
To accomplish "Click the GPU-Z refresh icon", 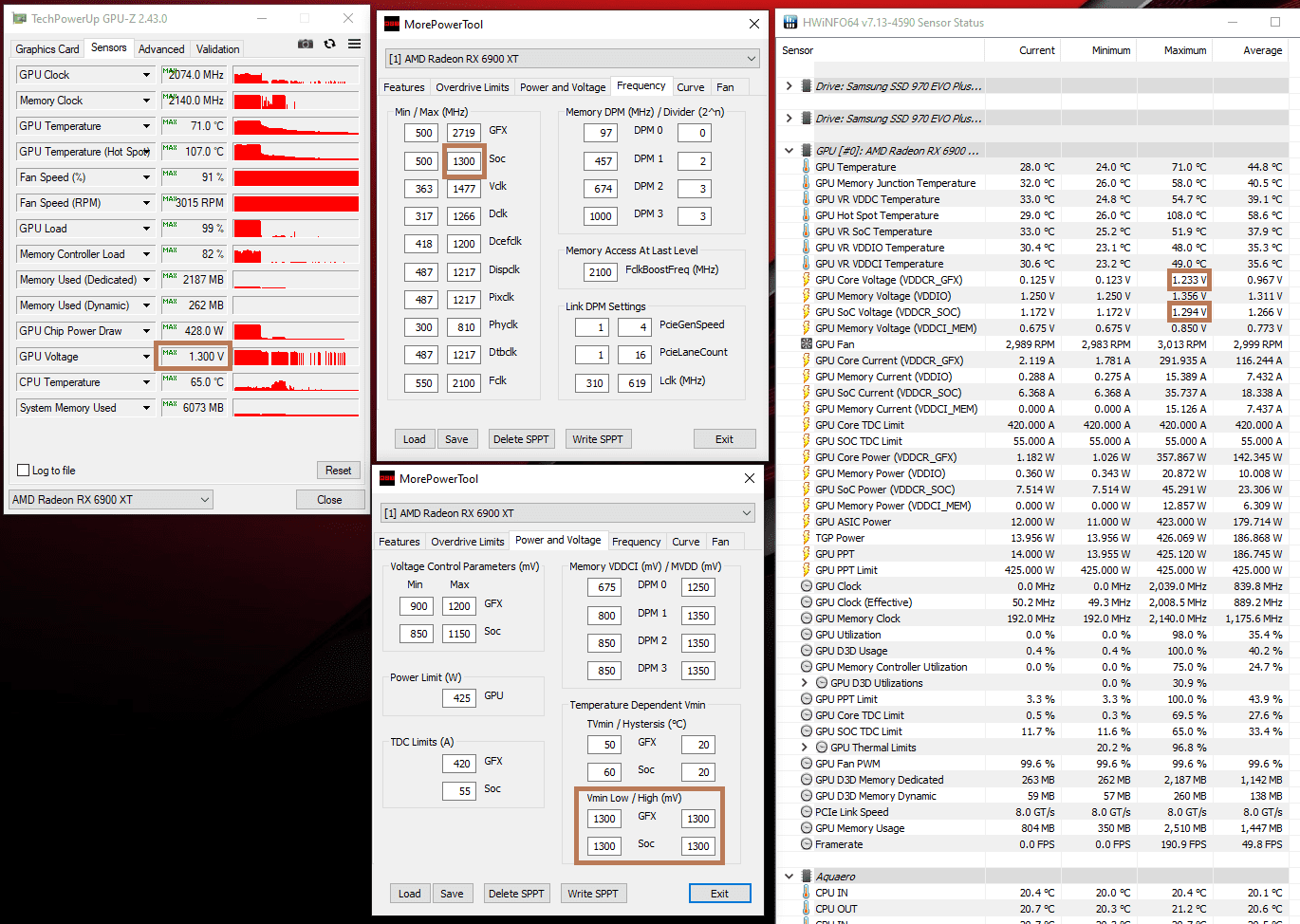I will [x=330, y=44].
